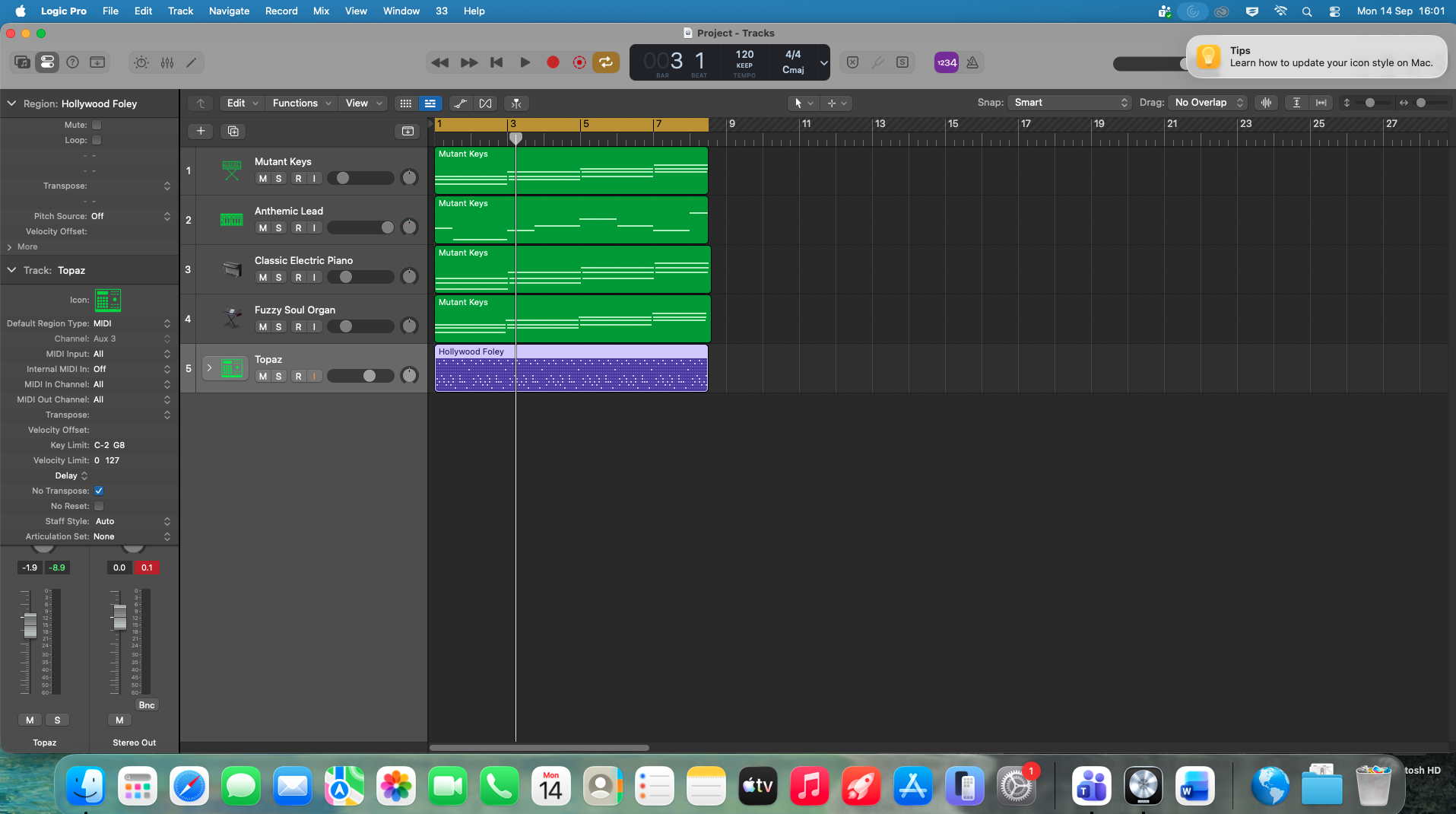This screenshot has height=814, width=1456.
Task: Collapse the Region Hollywood Foley inspector
Action: [x=11, y=103]
